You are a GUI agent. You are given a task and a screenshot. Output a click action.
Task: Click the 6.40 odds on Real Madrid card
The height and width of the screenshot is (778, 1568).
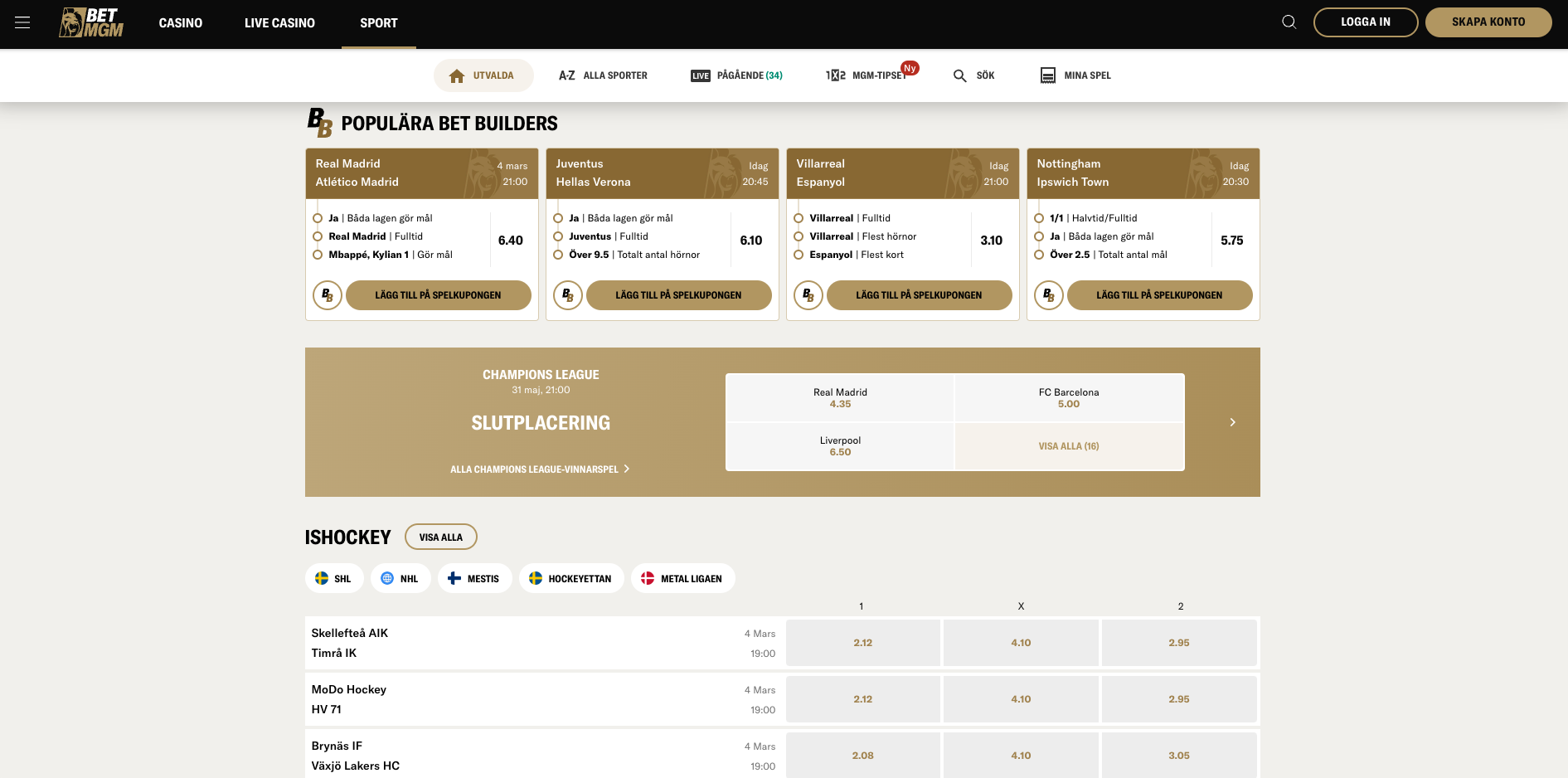click(511, 241)
